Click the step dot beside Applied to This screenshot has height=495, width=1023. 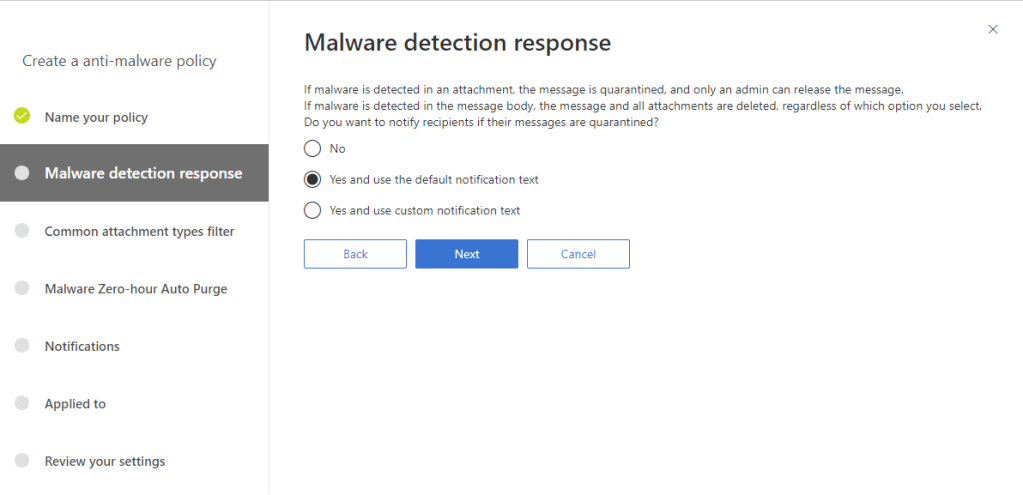tap(22, 404)
